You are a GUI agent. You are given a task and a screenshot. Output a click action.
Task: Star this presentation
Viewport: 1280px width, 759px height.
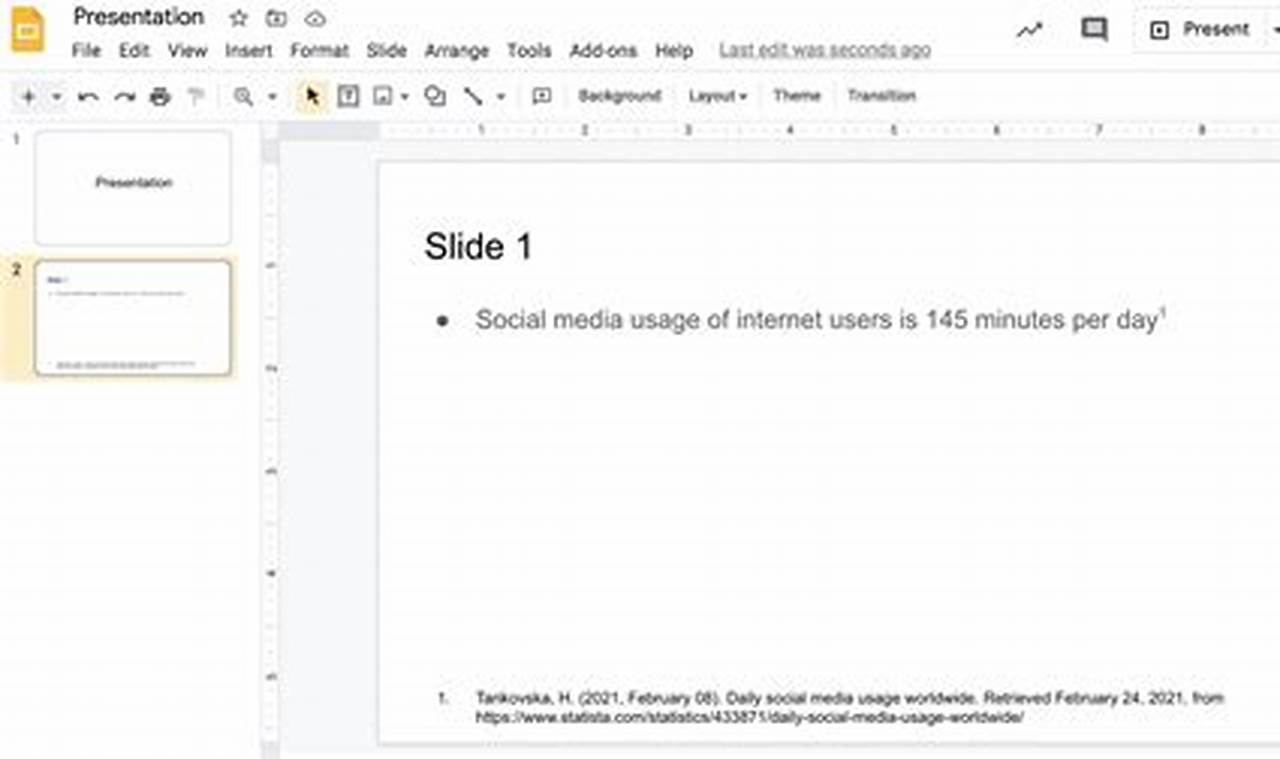(x=237, y=18)
